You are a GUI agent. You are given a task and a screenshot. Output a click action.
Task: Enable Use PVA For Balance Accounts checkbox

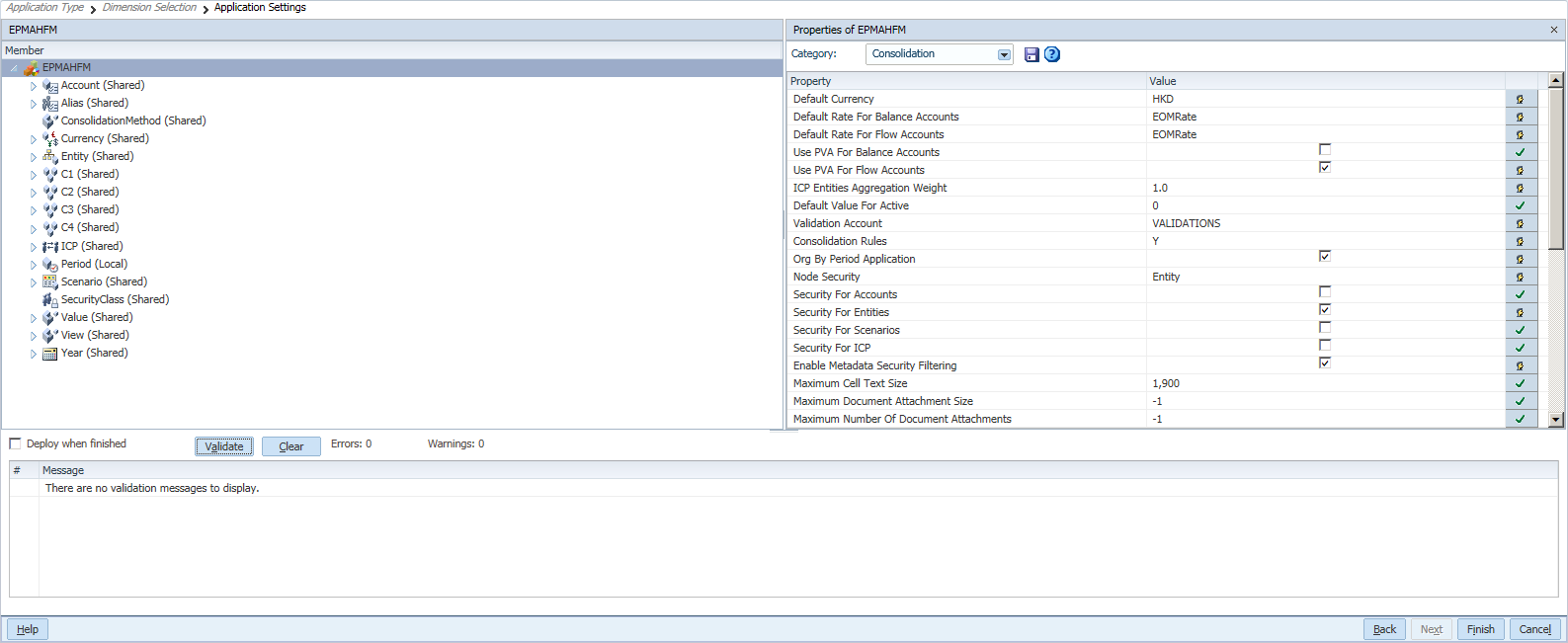pos(1325,150)
